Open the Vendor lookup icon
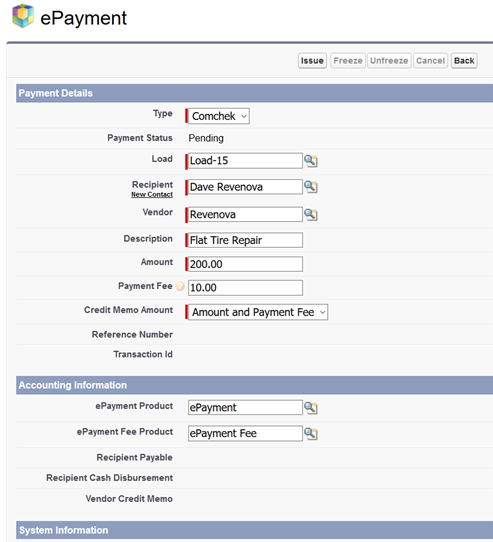Screen dimensions: 493x542 click(x=310, y=215)
